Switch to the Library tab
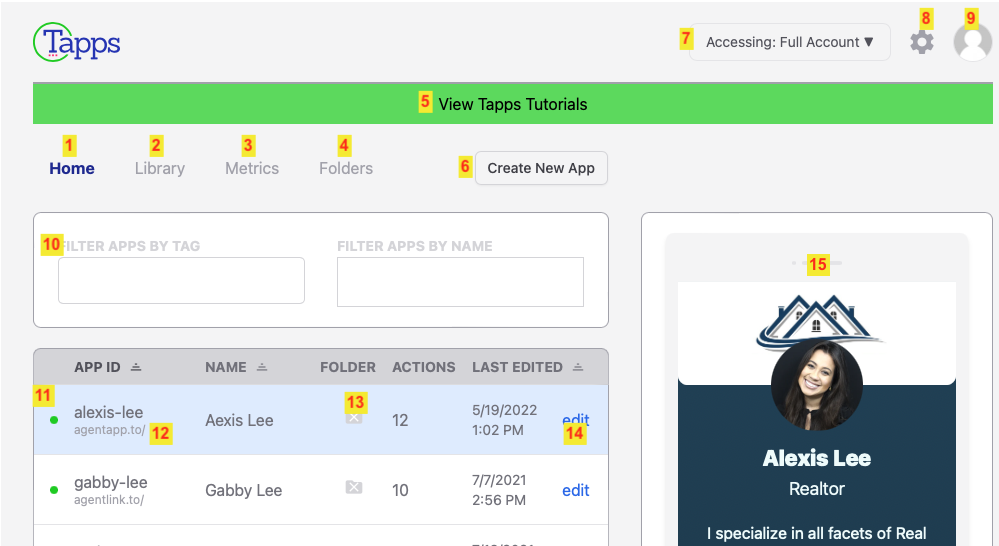Screen dimensions: 999x546 tap(160, 168)
